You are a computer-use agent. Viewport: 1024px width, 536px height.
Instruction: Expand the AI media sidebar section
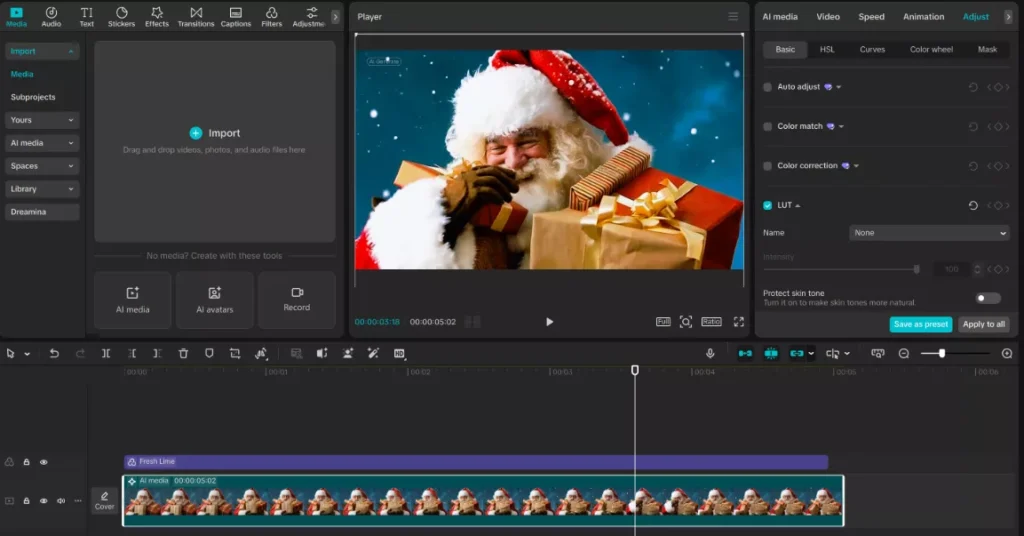click(x=42, y=143)
